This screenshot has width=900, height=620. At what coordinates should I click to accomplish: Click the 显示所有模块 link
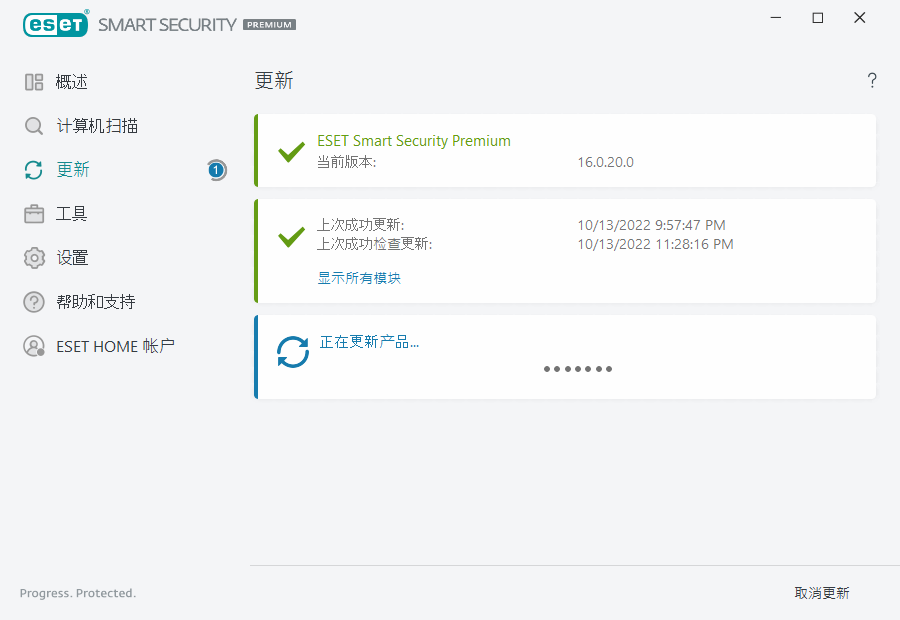click(x=359, y=278)
